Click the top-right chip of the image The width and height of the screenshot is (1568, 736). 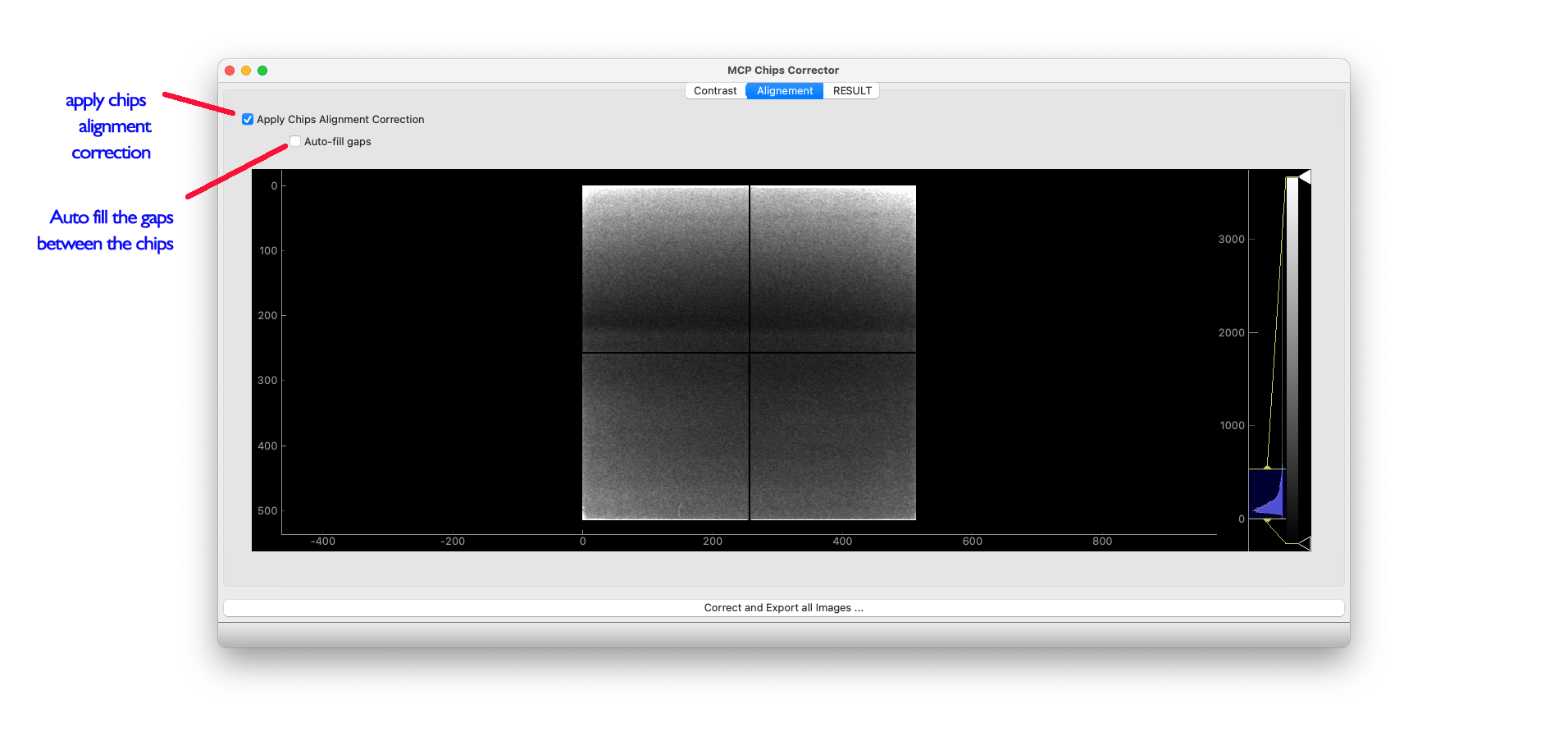tap(833, 268)
